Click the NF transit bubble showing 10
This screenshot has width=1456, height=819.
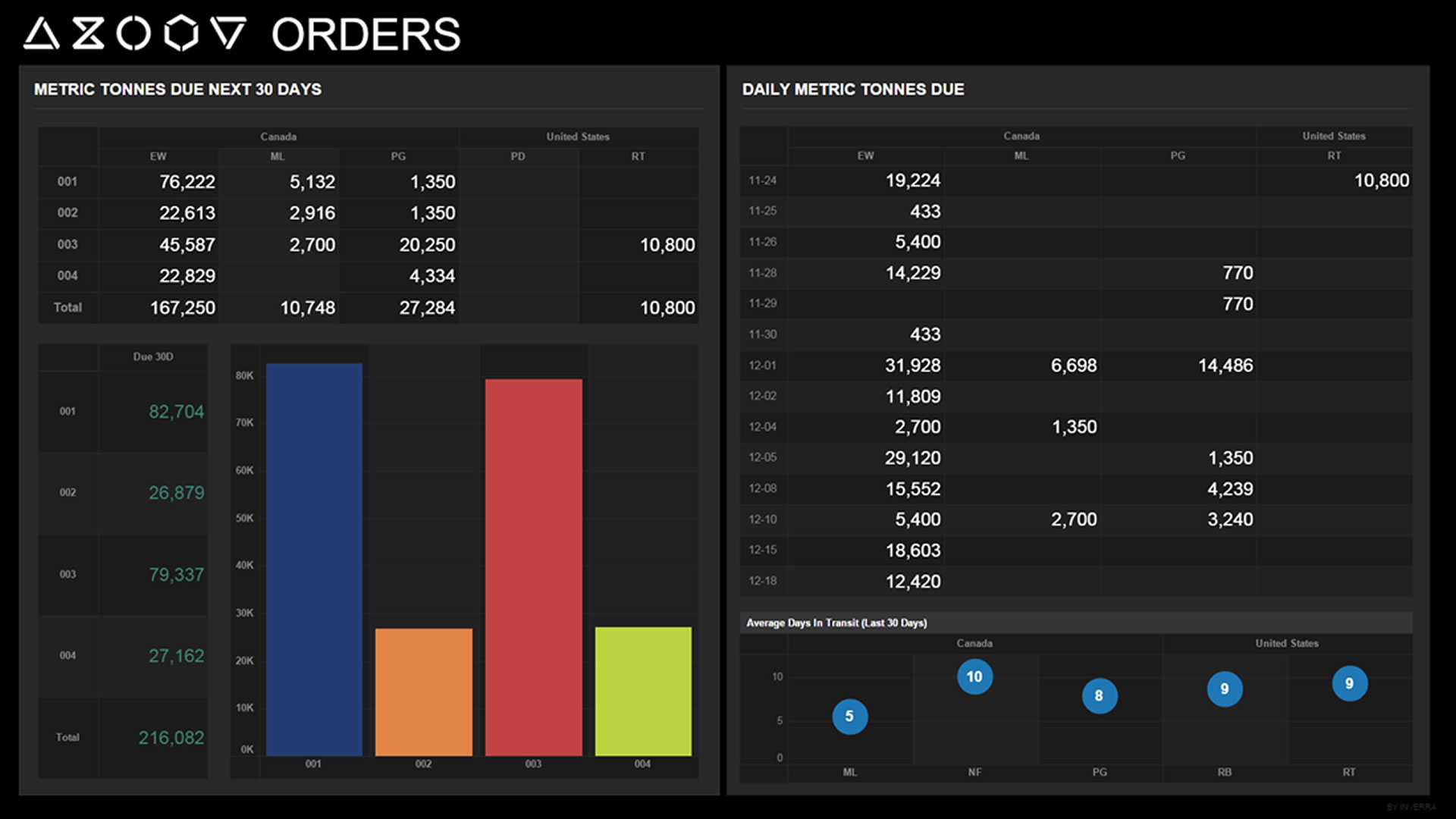tap(974, 676)
